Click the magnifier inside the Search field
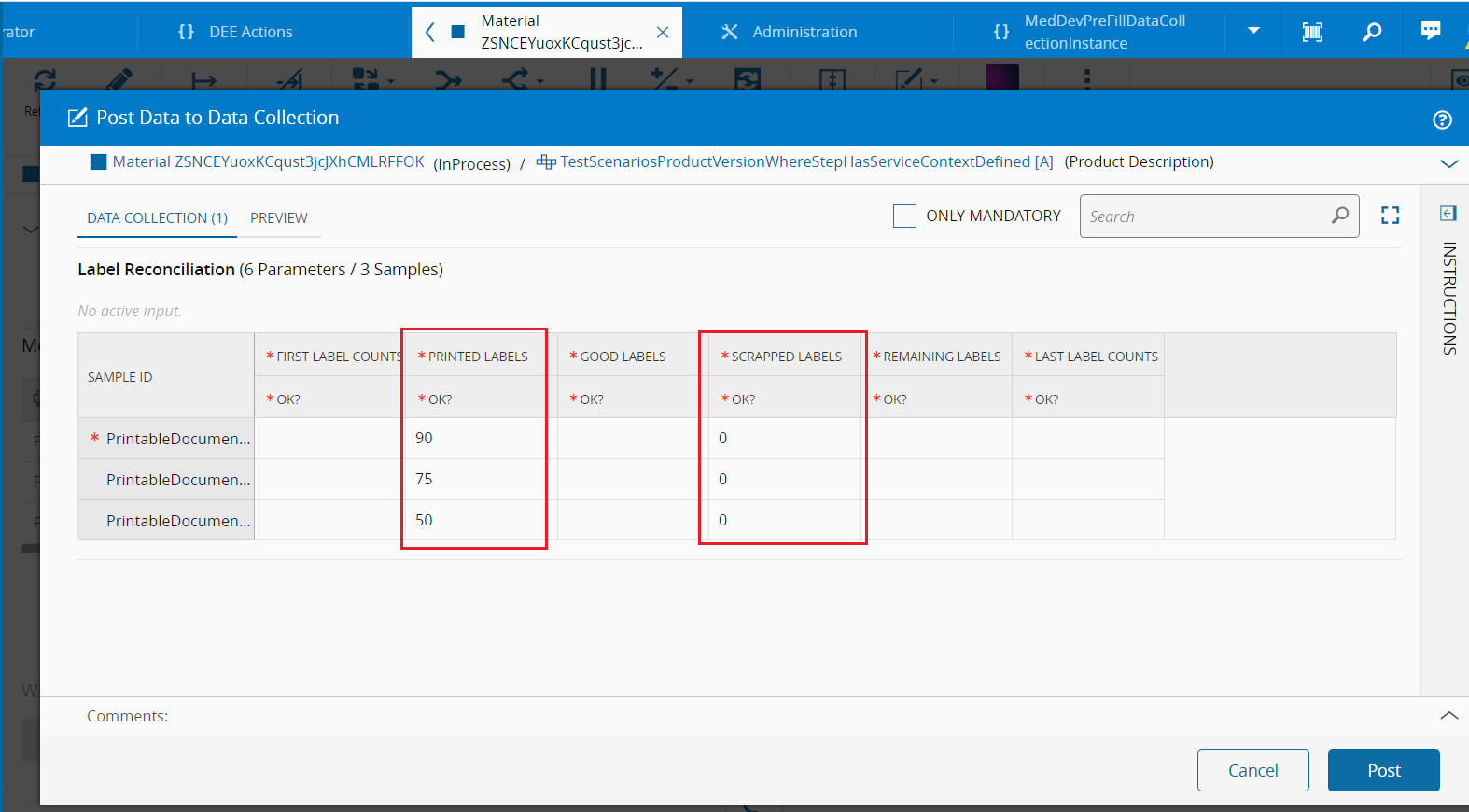This screenshot has height=812, width=1469. click(x=1339, y=216)
